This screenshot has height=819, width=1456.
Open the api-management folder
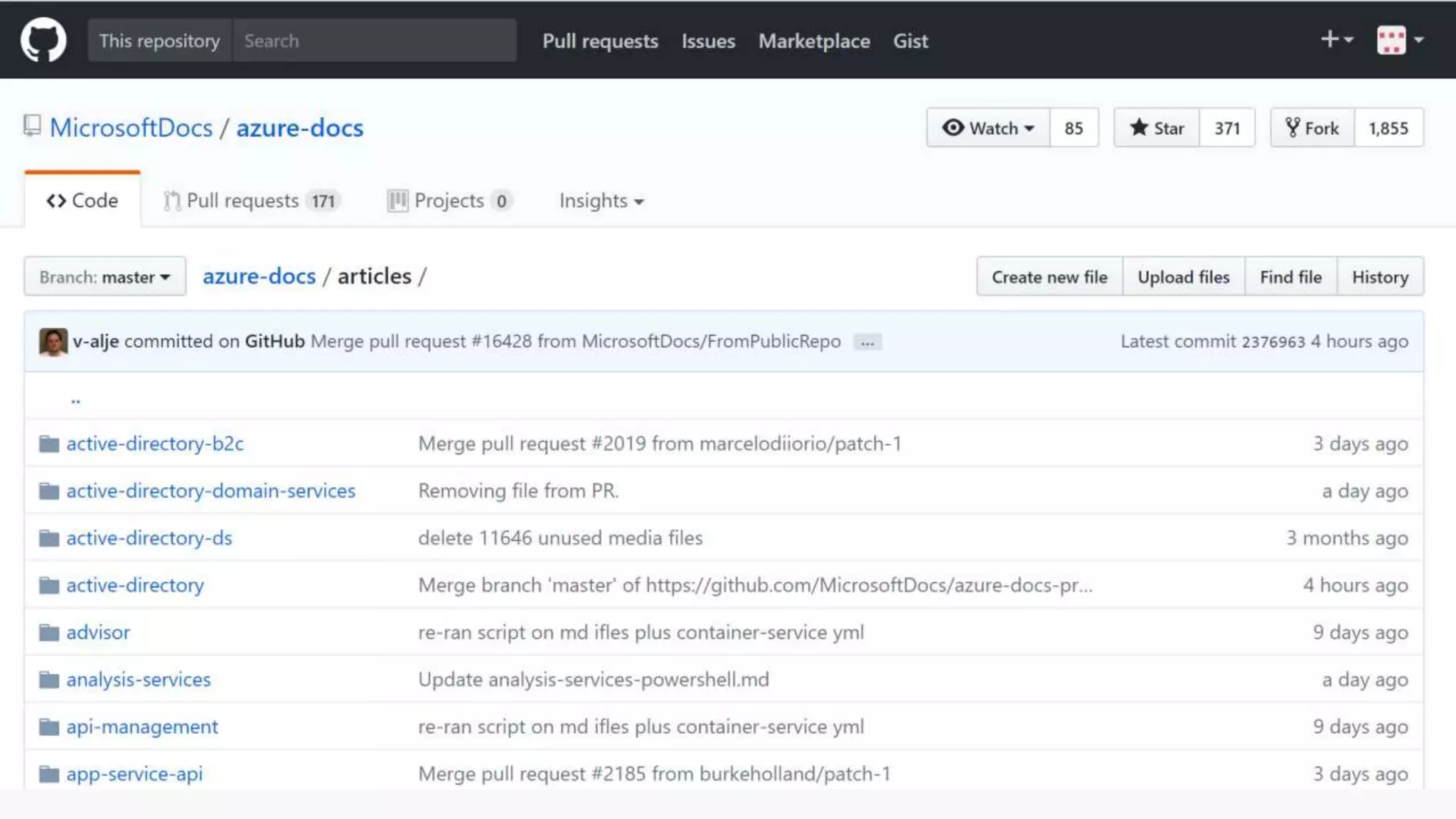tap(142, 727)
